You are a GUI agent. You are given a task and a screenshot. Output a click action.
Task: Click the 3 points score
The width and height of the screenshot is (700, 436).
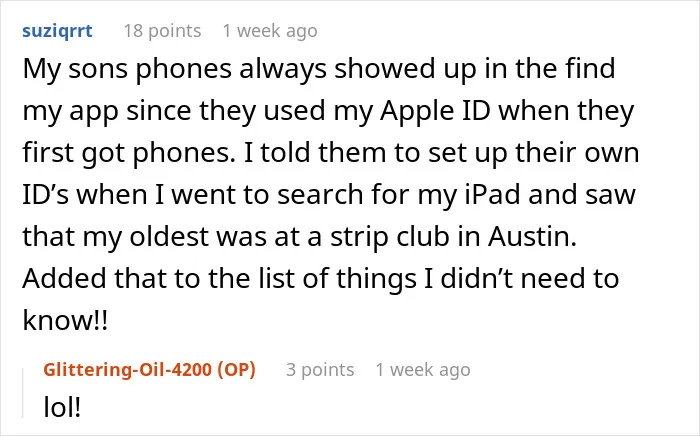coord(320,370)
